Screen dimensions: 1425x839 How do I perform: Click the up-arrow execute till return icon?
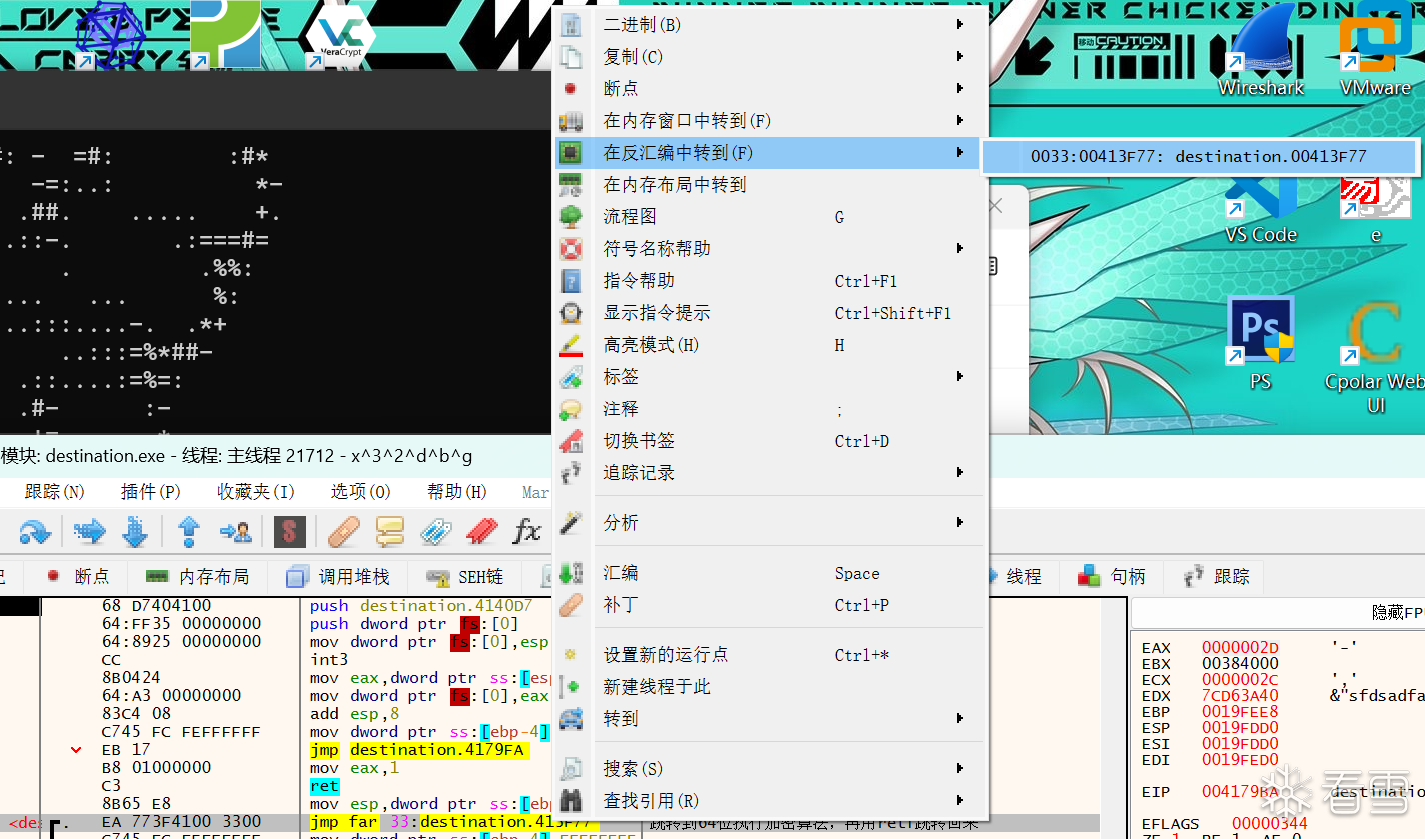[x=189, y=531]
